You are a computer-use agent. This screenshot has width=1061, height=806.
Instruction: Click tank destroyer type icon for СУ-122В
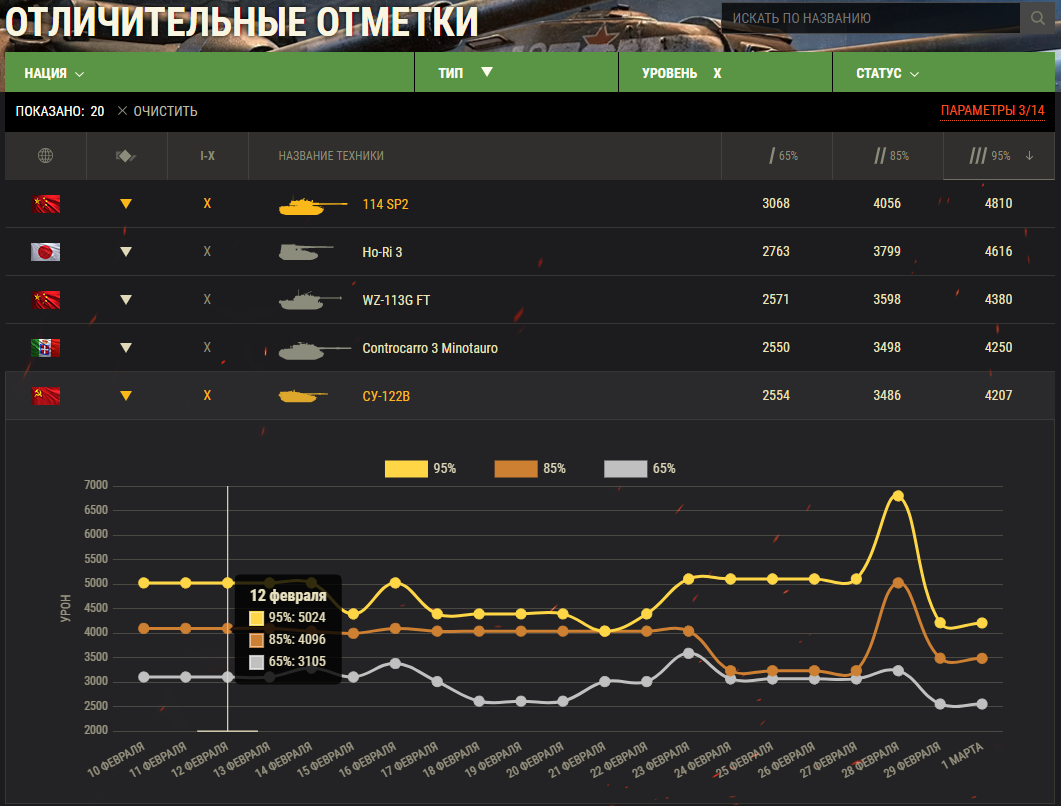tap(126, 396)
